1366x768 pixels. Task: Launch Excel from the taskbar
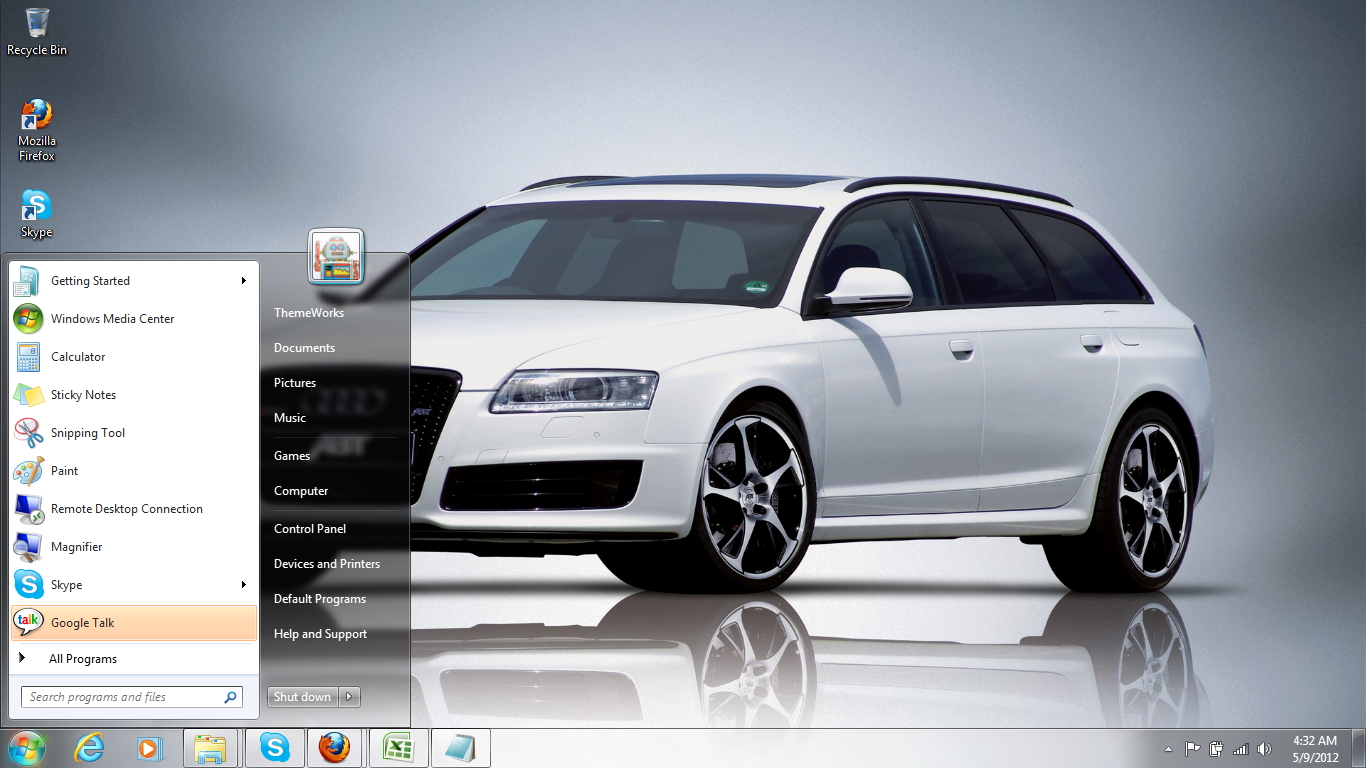point(398,747)
